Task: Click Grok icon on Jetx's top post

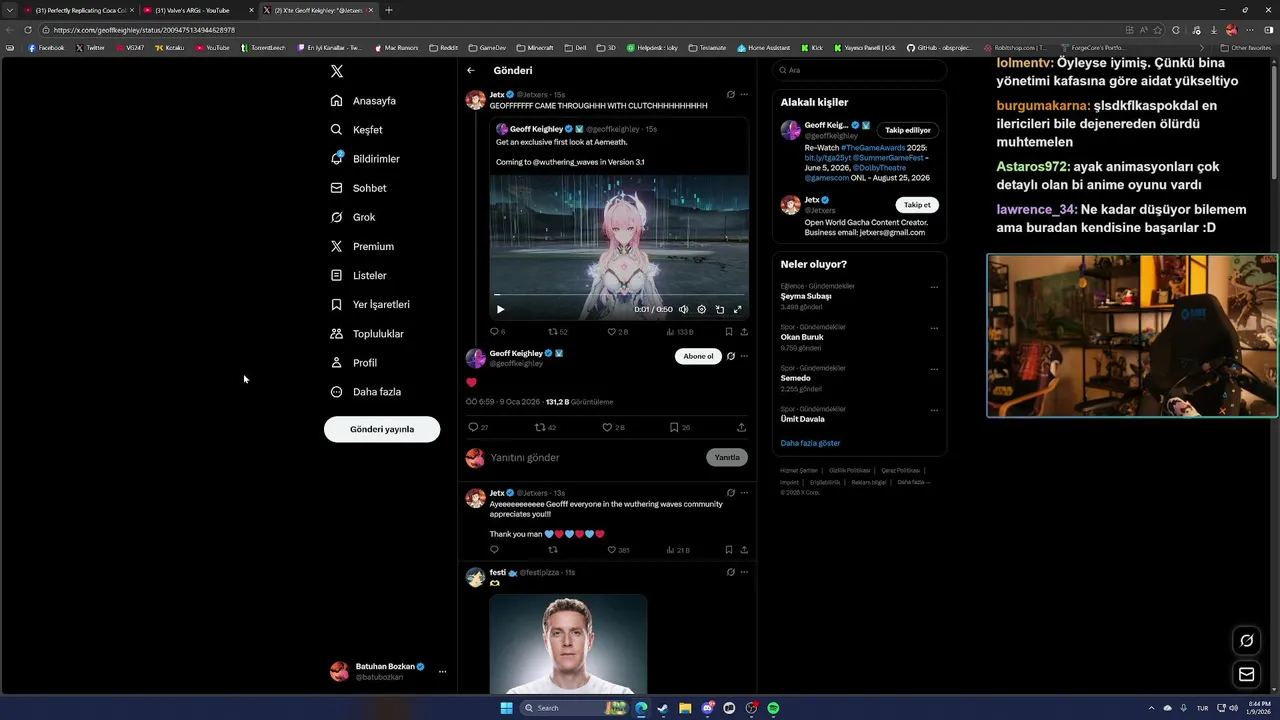Action: 731,94
